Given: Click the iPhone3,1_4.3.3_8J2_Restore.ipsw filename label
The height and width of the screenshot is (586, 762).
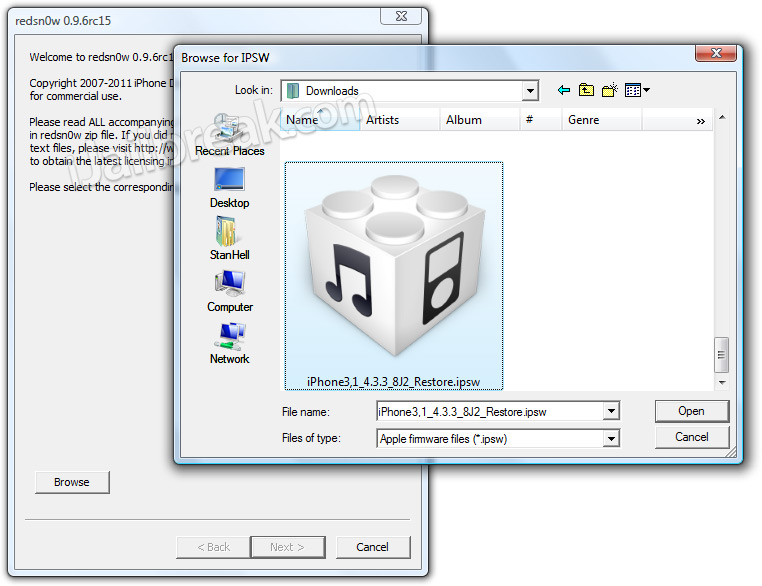Looking at the screenshot, I should [394, 382].
